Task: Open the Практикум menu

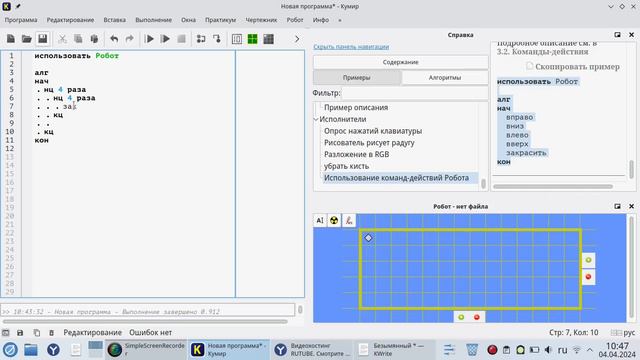Action: click(x=220, y=20)
